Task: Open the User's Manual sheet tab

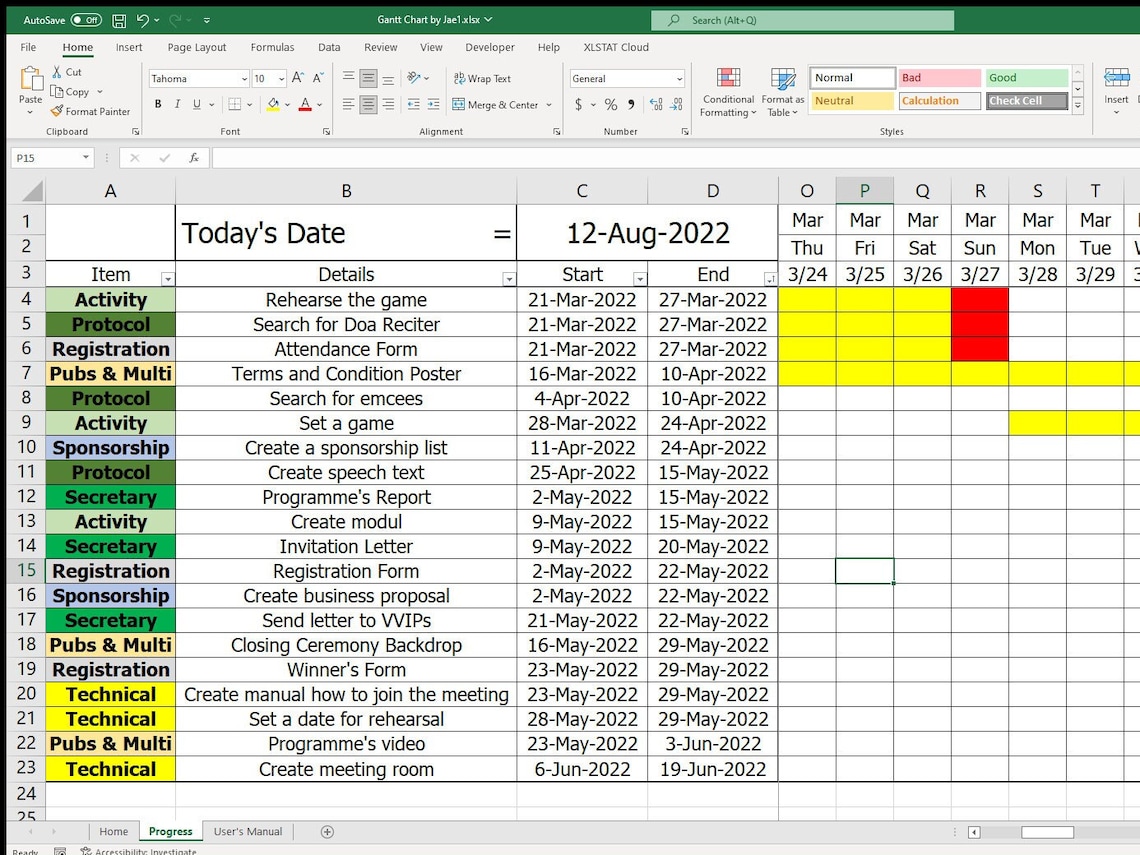Action: 247,831
